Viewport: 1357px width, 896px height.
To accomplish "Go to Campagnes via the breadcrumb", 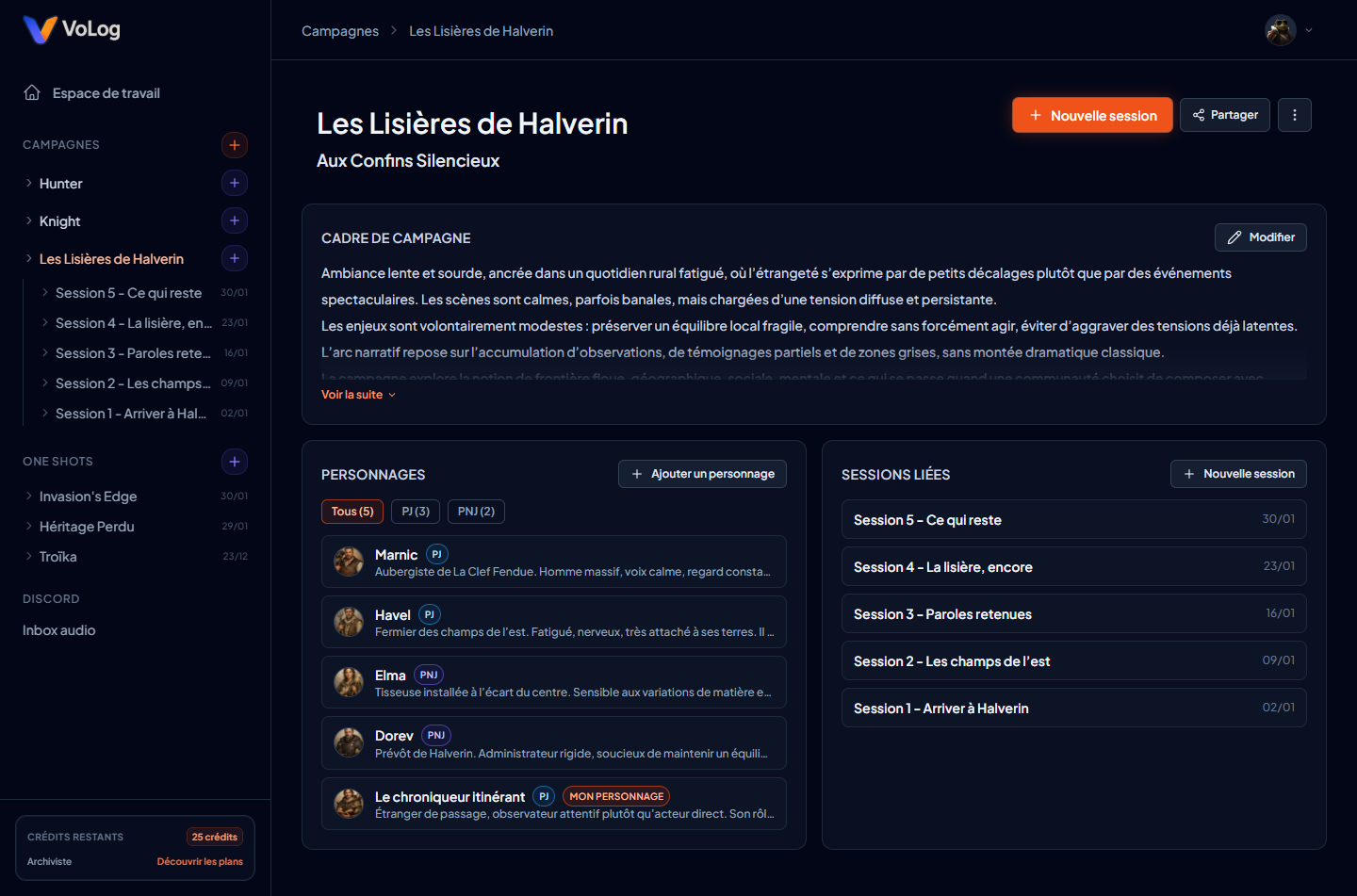I will 339,30.
